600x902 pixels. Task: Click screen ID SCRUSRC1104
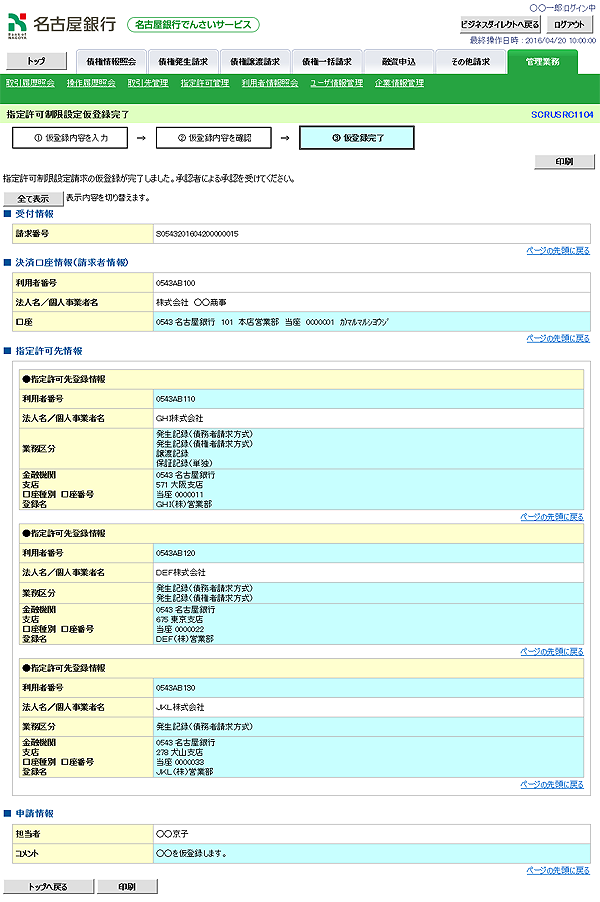pyautogui.click(x=562, y=114)
